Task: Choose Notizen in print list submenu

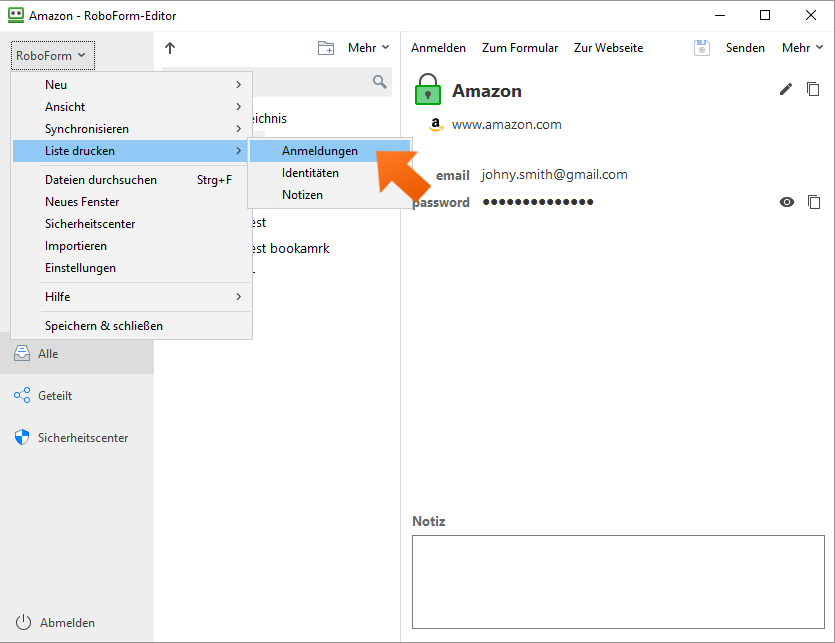Action: tap(330, 195)
